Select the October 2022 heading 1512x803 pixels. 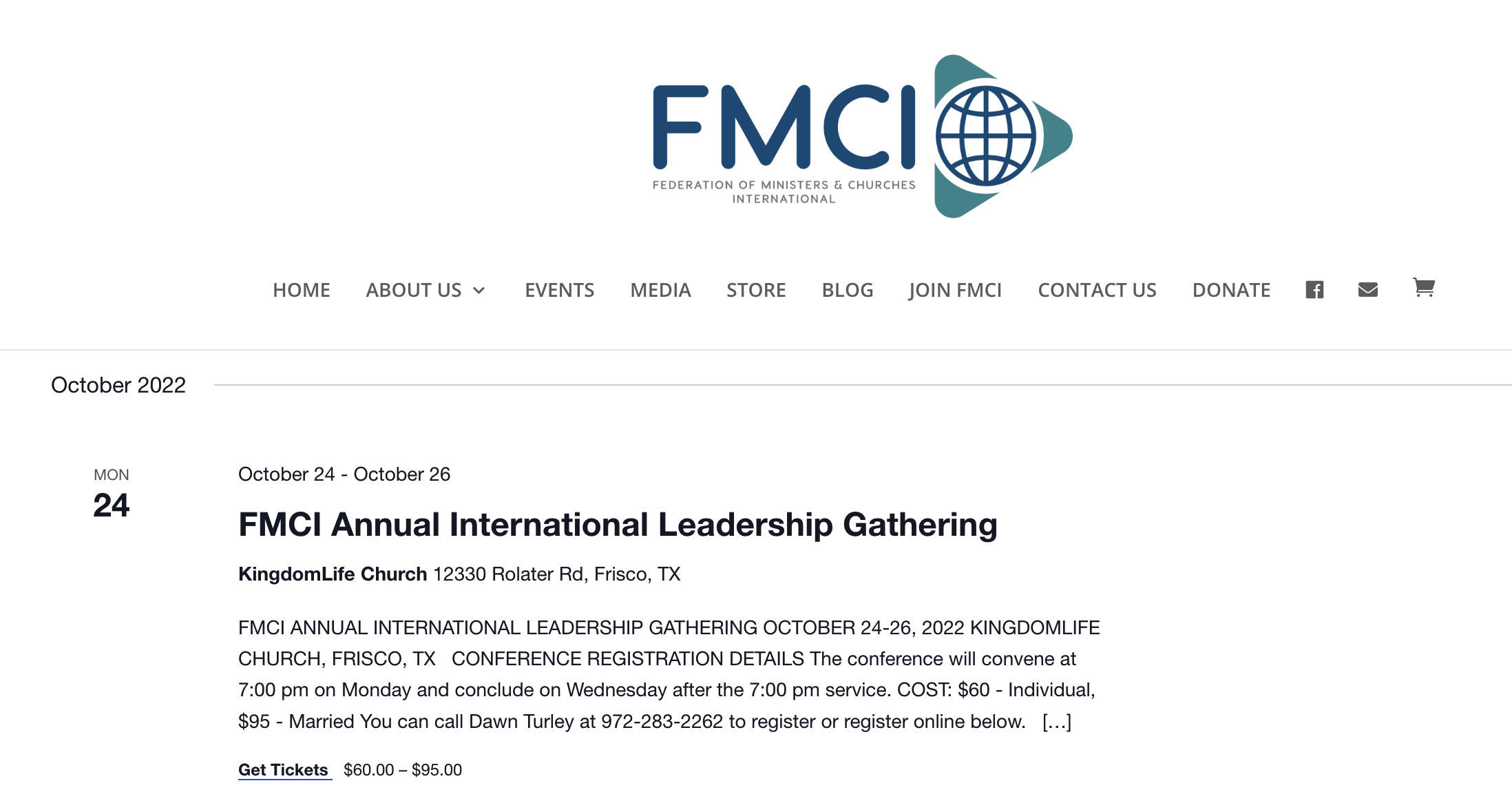[x=119, y=385]
